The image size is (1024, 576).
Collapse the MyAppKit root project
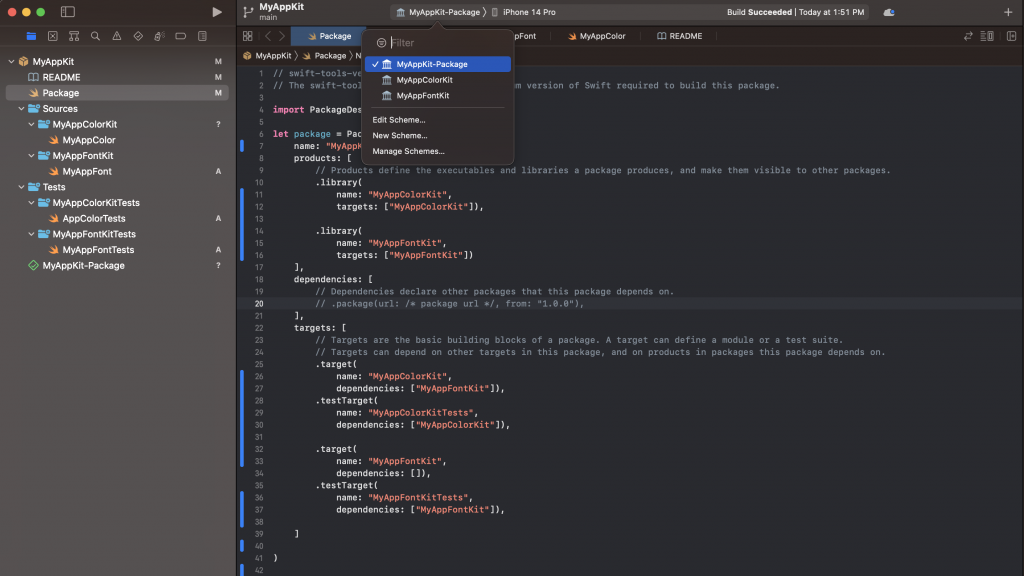pos(11,61)
